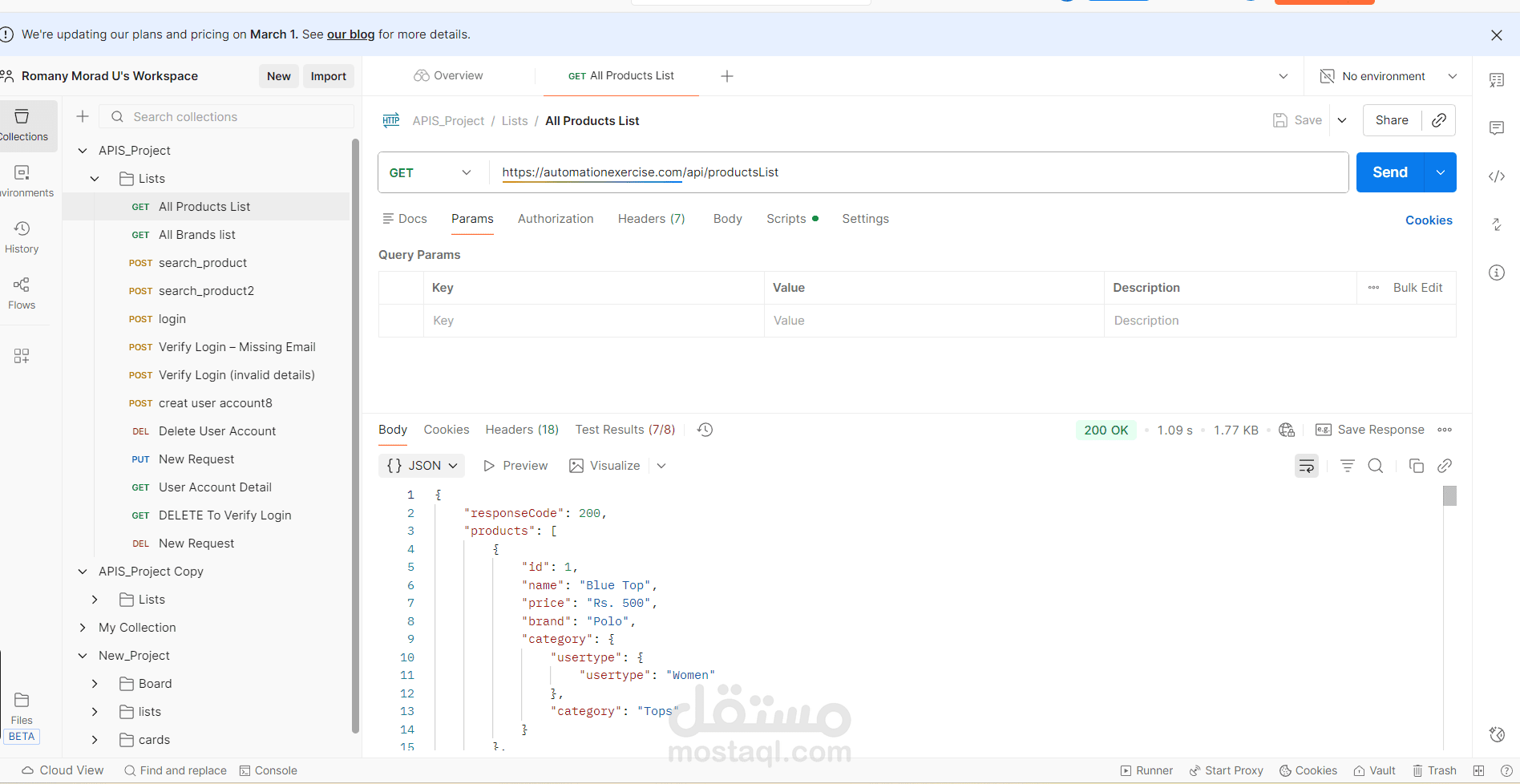Collapse the APIS_Project collection
1520x784 pixels.
[x=83, y=151]
